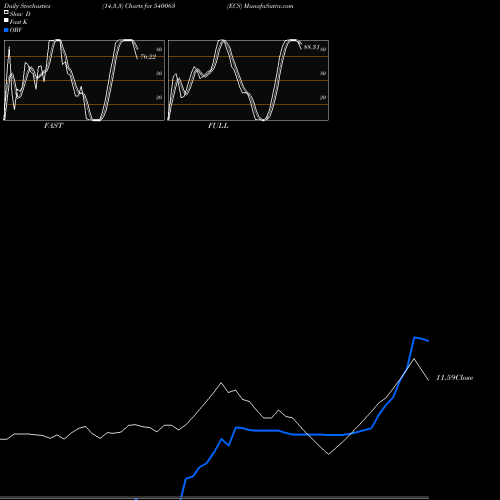The image size is (500, 500).
Task: Click the blue OBV legend swatch
Action: (6, 30)
